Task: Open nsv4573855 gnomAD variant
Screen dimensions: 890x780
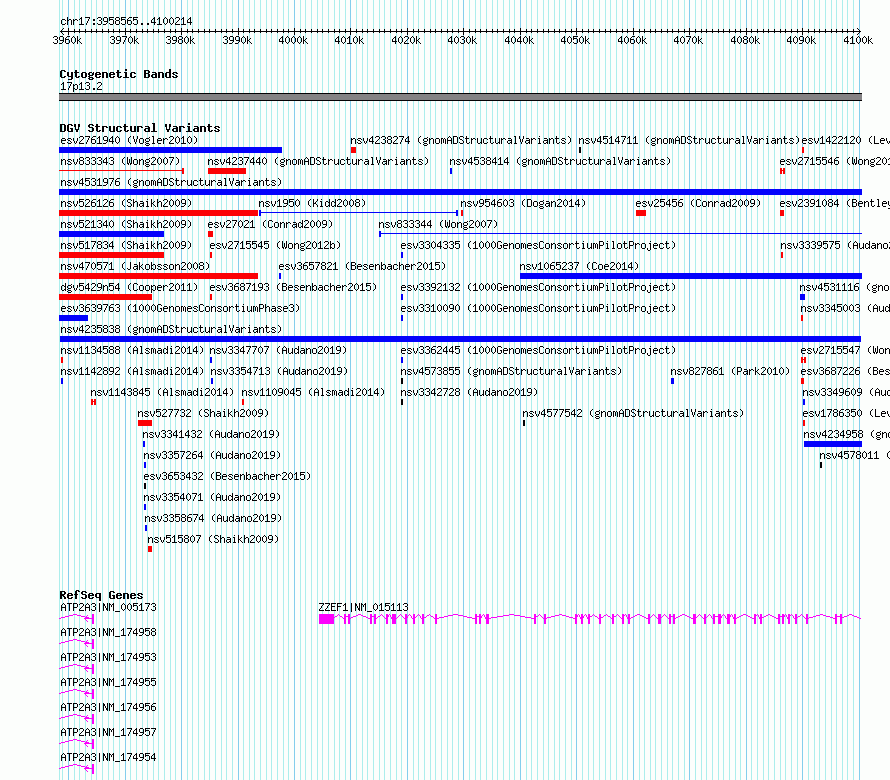Action: click(x=511, y=371)
